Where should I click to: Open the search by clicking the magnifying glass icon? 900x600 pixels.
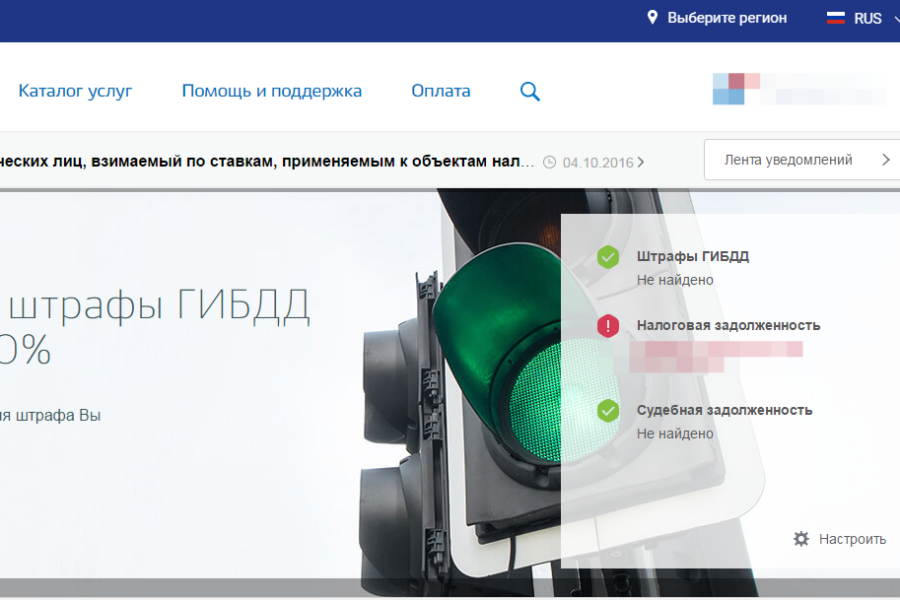(529, 90)
